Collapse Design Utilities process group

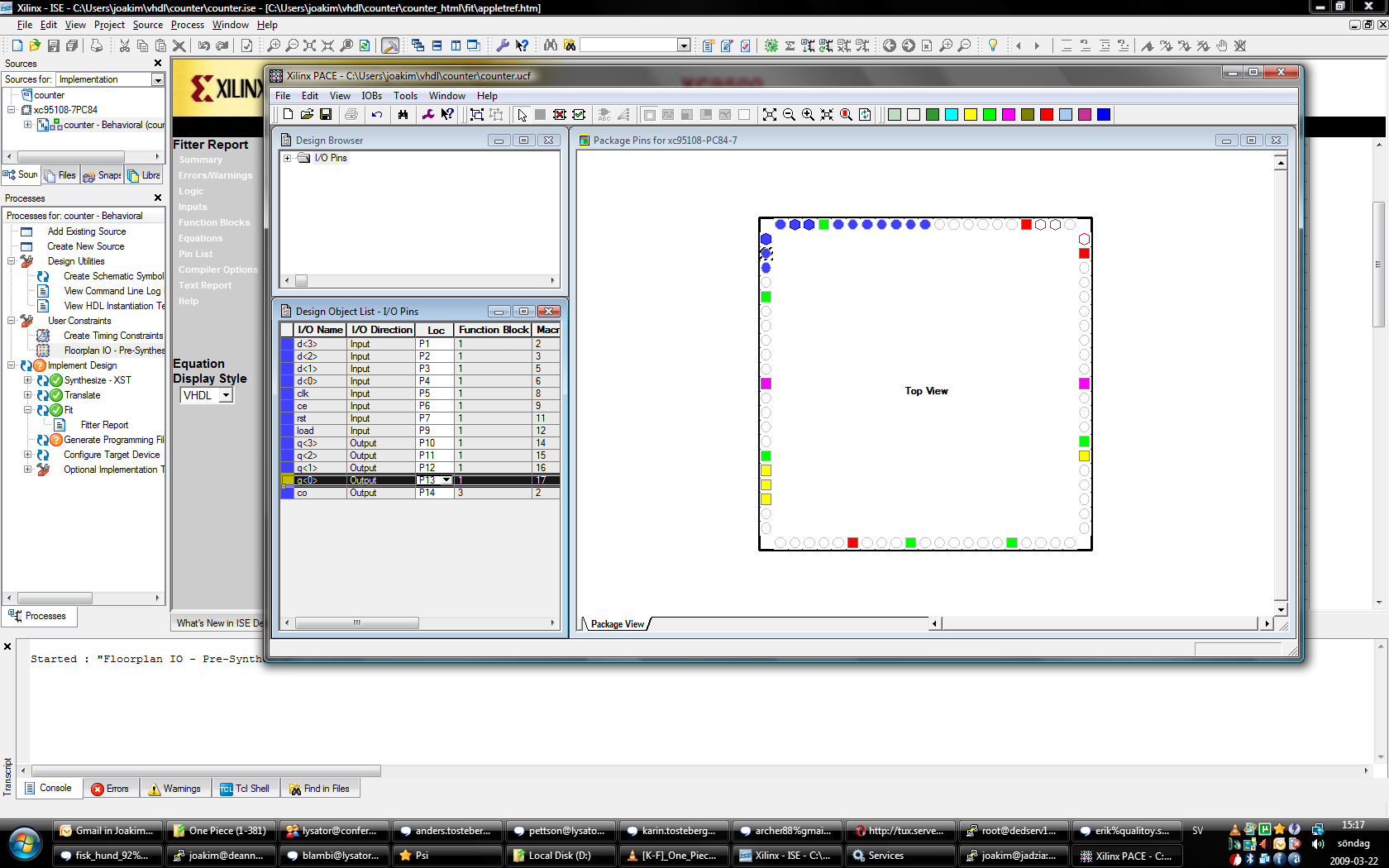pos(12,261)
